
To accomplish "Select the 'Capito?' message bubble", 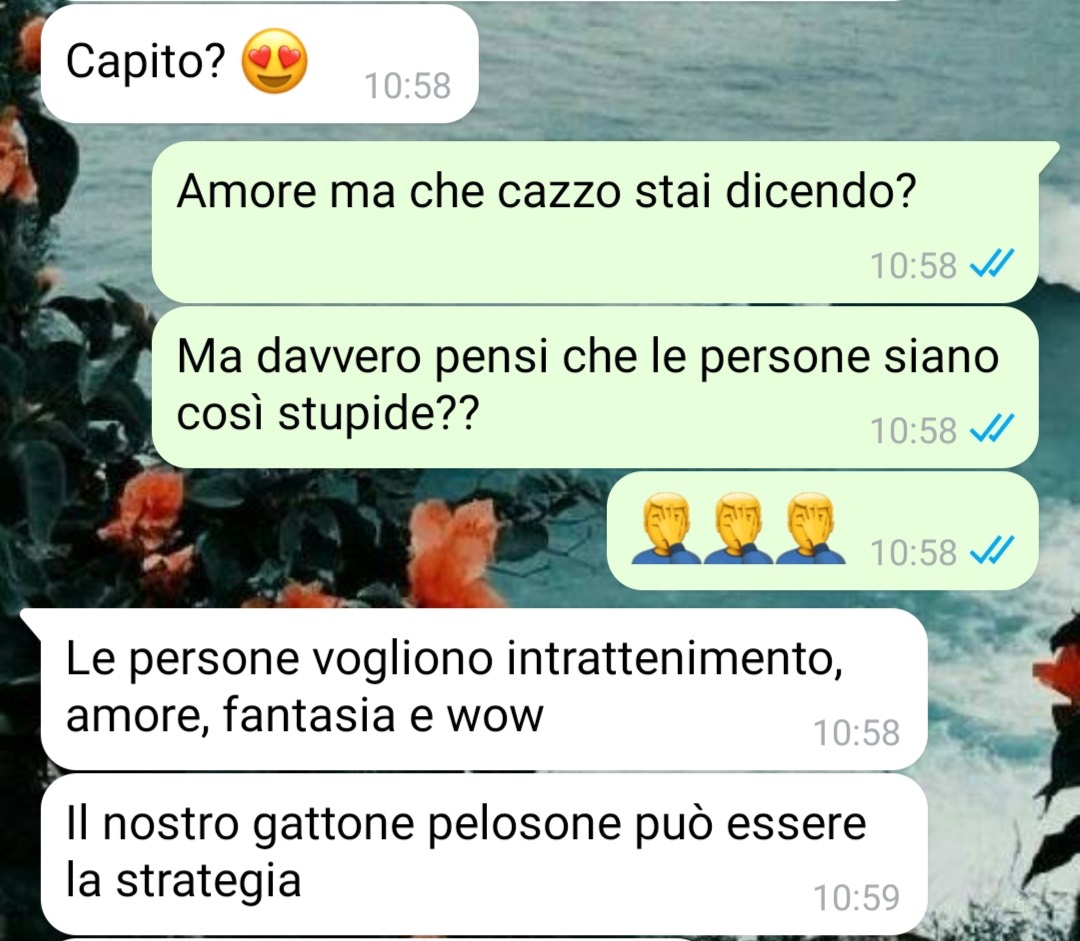I will 259,63.
